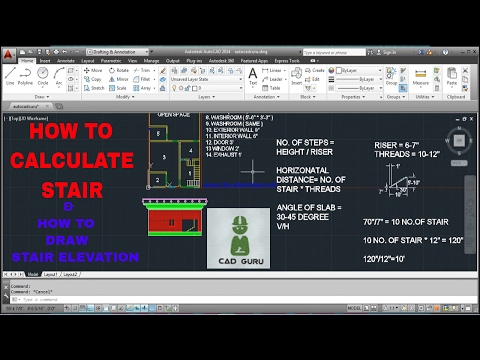This screenshot has width=480, height=360.
Task: Toggle layer lock padlock icon
Action: coord(188,88)
